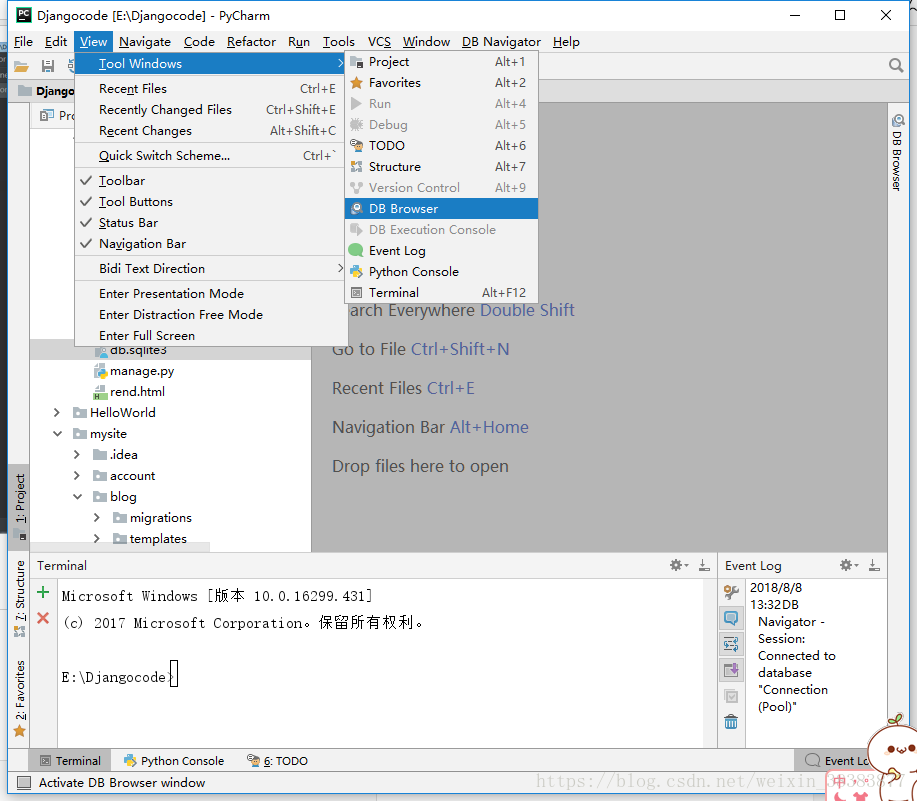Click Event Log wrench settings icon

tap(731, 592)
